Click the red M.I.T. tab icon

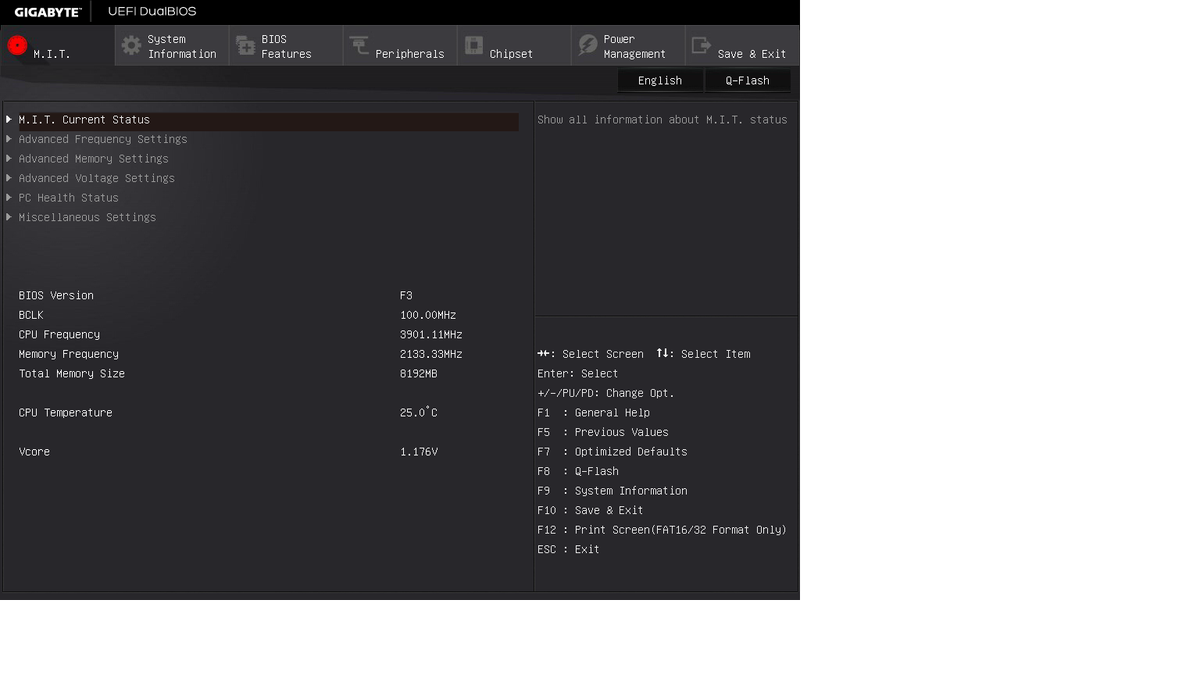pyautogui.click(x=17, y=45)
